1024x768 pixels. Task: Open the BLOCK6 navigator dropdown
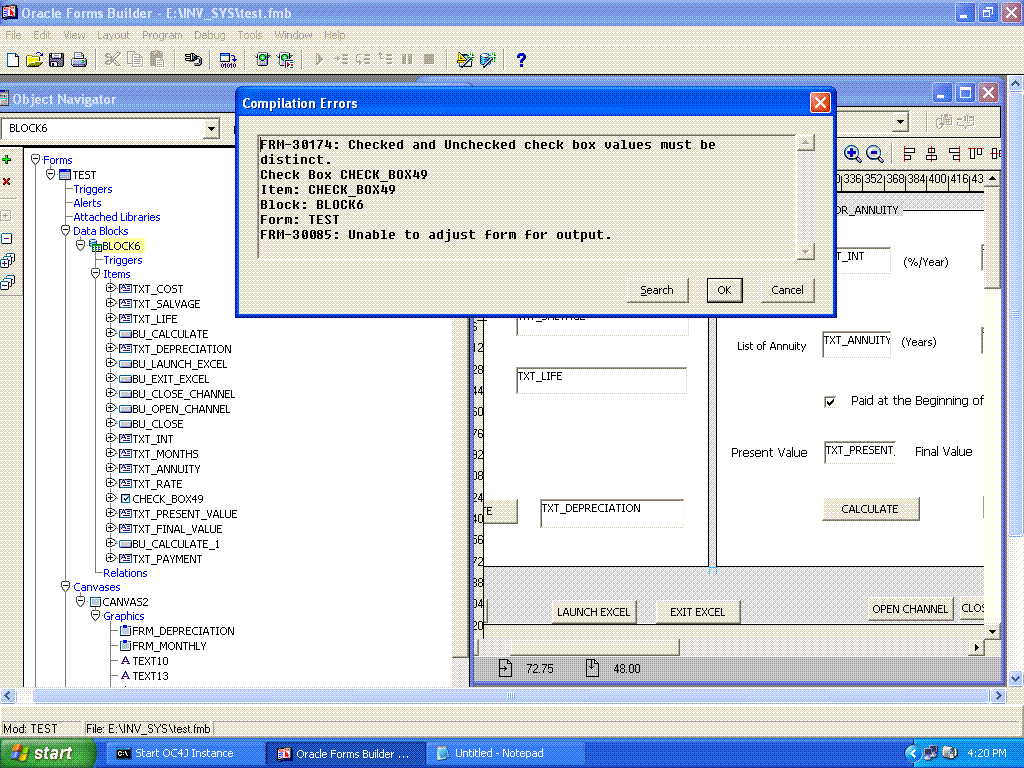(x=211, y=129)
